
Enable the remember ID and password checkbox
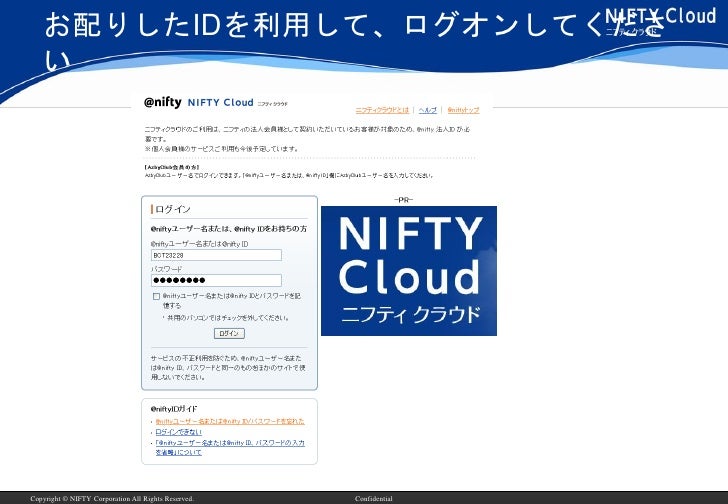click(156, 296)
